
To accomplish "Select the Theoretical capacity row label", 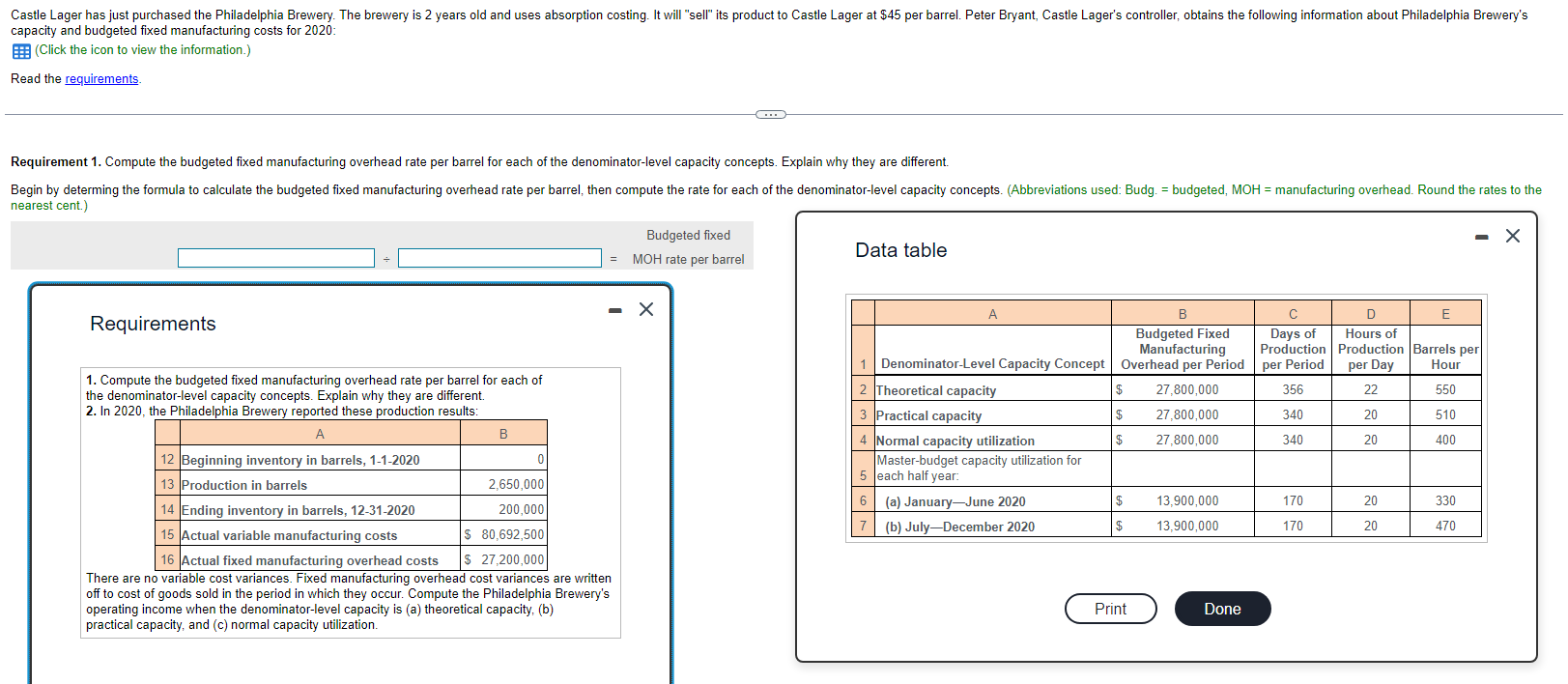I will (x=935, y=390).
